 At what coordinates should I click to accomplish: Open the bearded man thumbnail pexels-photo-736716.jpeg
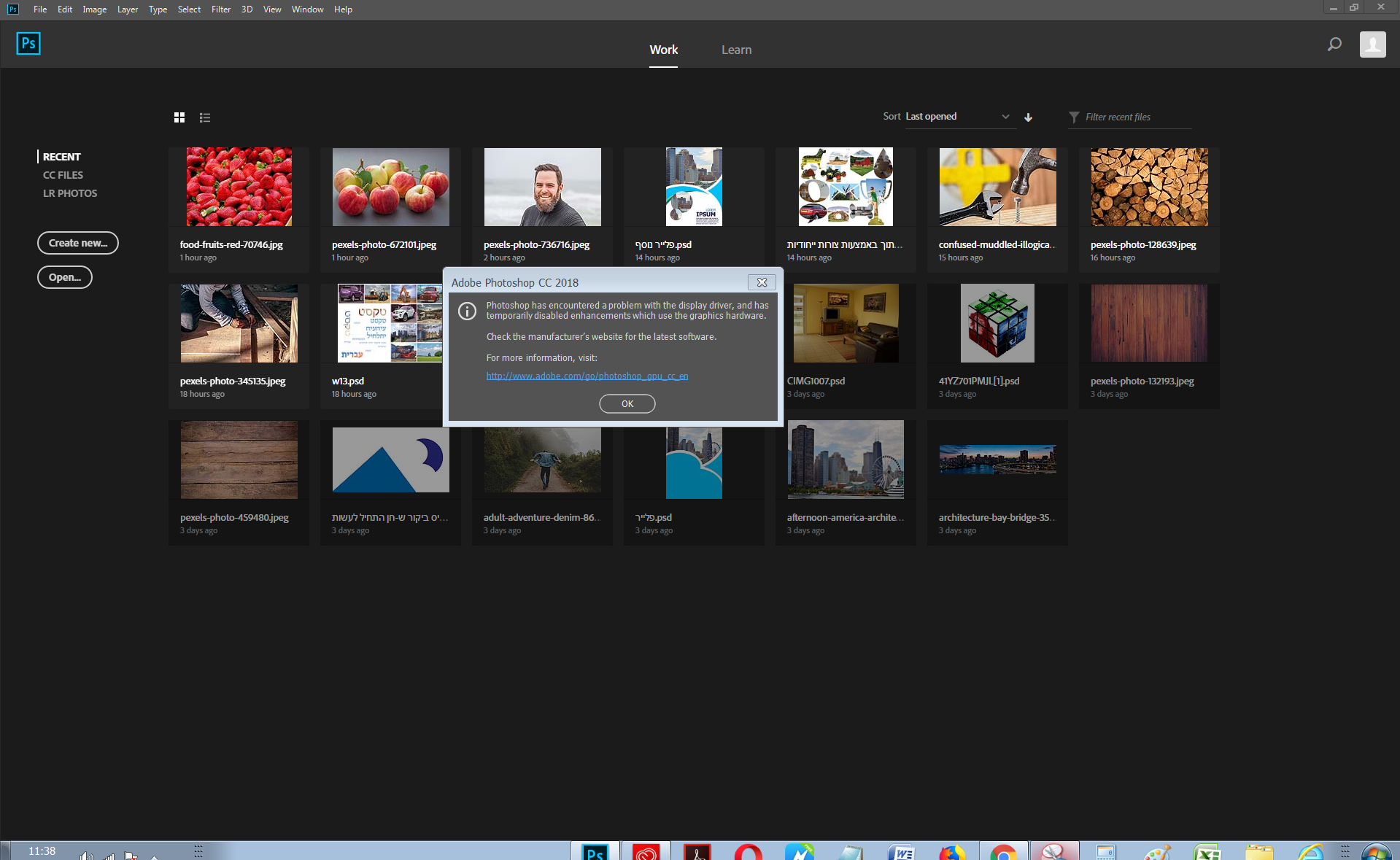pyautogui.click(x=543, y=187)
